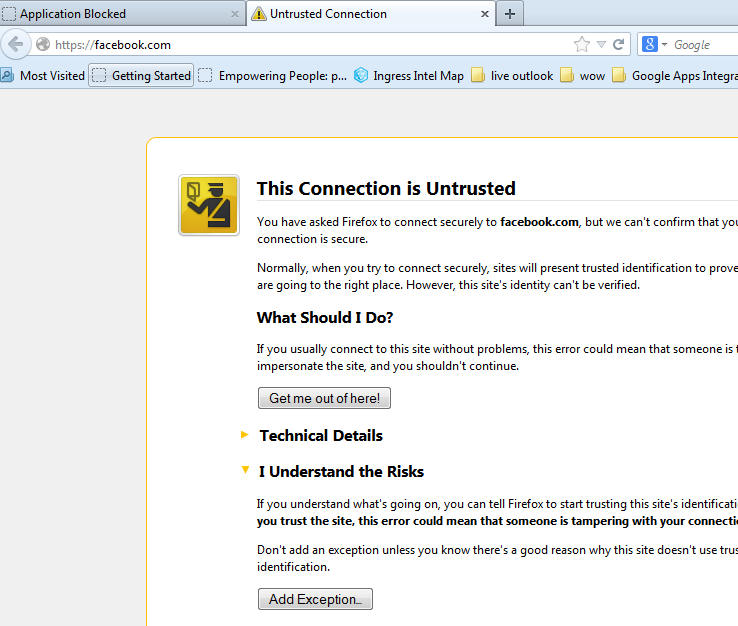Open the Google Apps Integration folder
The width and height of the screenshot is (738, 626).
tap(674, 76)
